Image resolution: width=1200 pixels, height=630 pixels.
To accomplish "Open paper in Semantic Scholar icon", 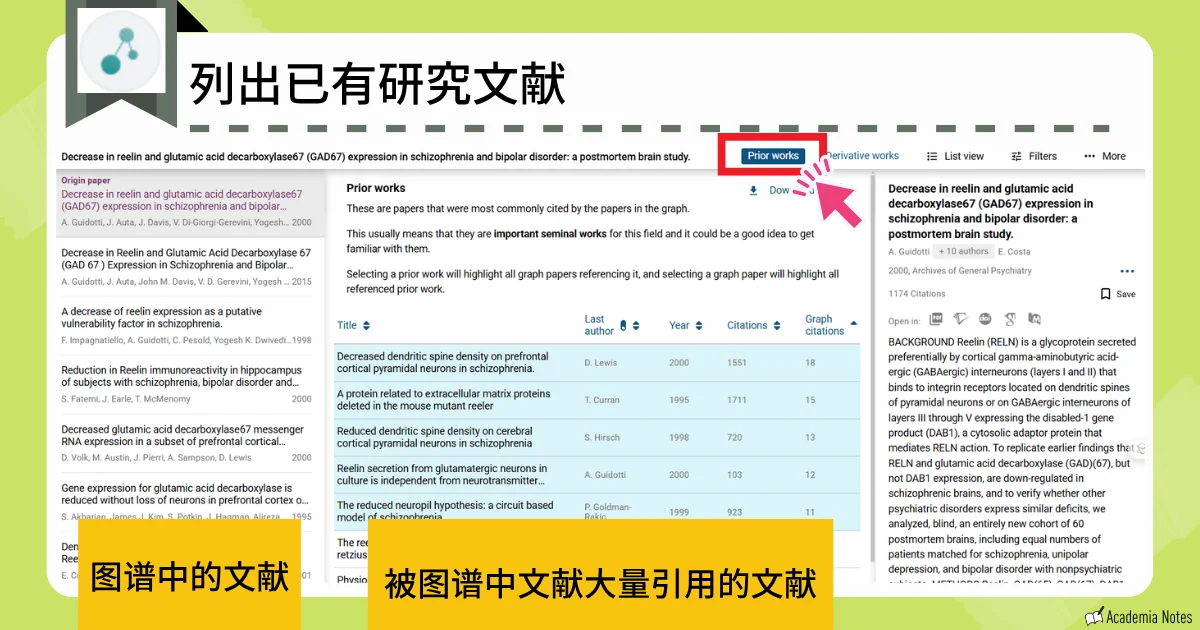I will pyautogui.click(x=961, y=320).
